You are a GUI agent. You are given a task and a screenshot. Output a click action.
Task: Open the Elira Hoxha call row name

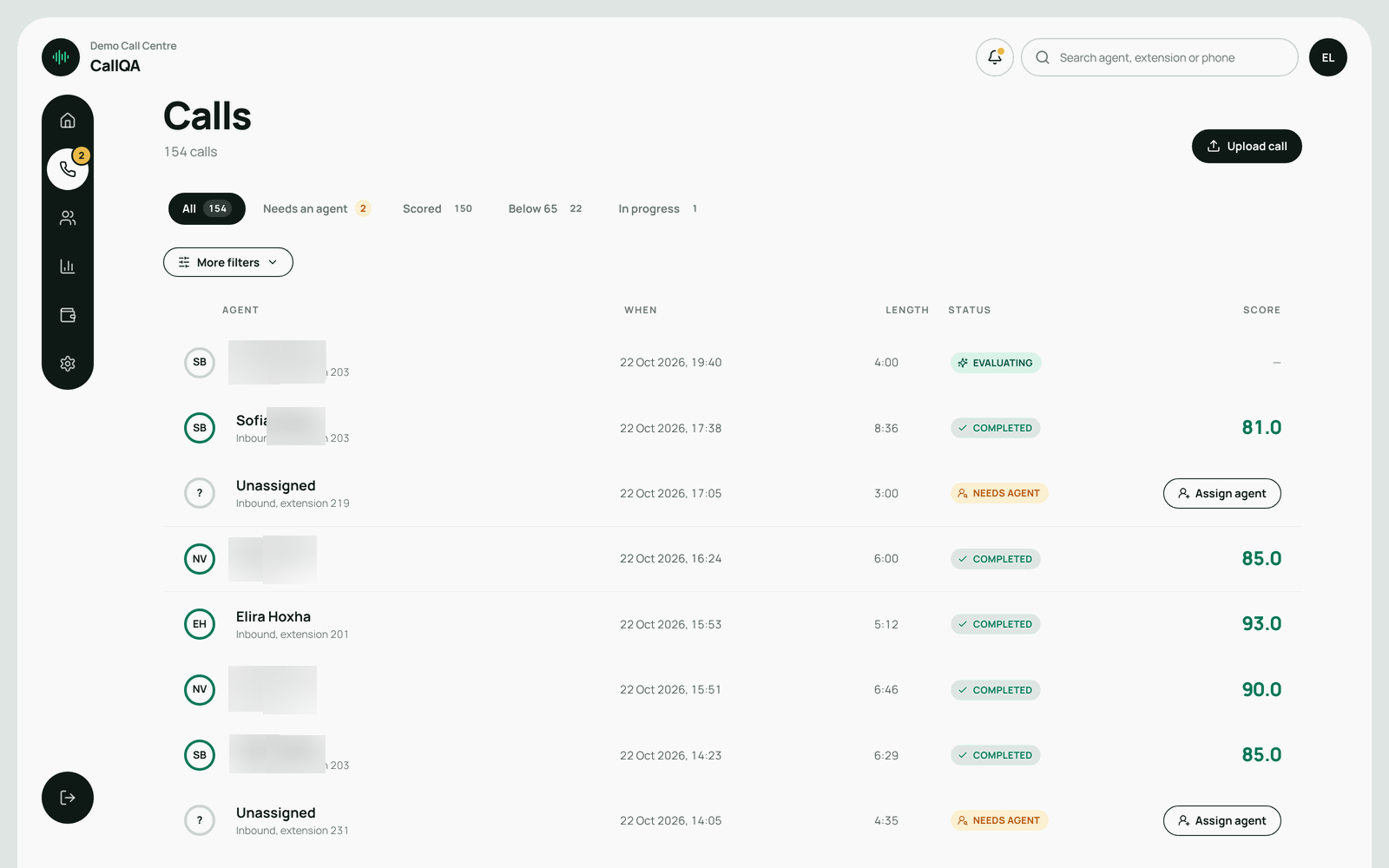(x=273, y=616)
